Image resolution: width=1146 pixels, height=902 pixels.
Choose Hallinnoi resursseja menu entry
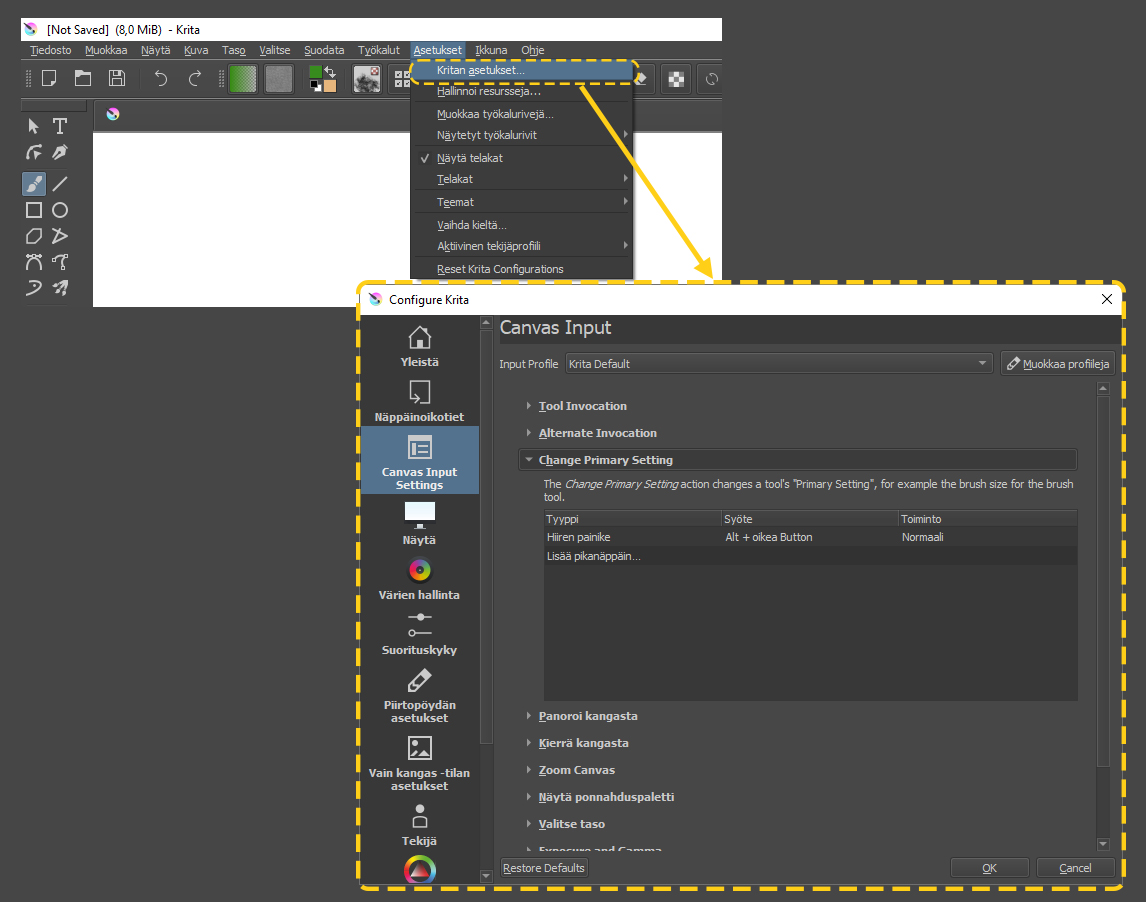click(522, 91)
